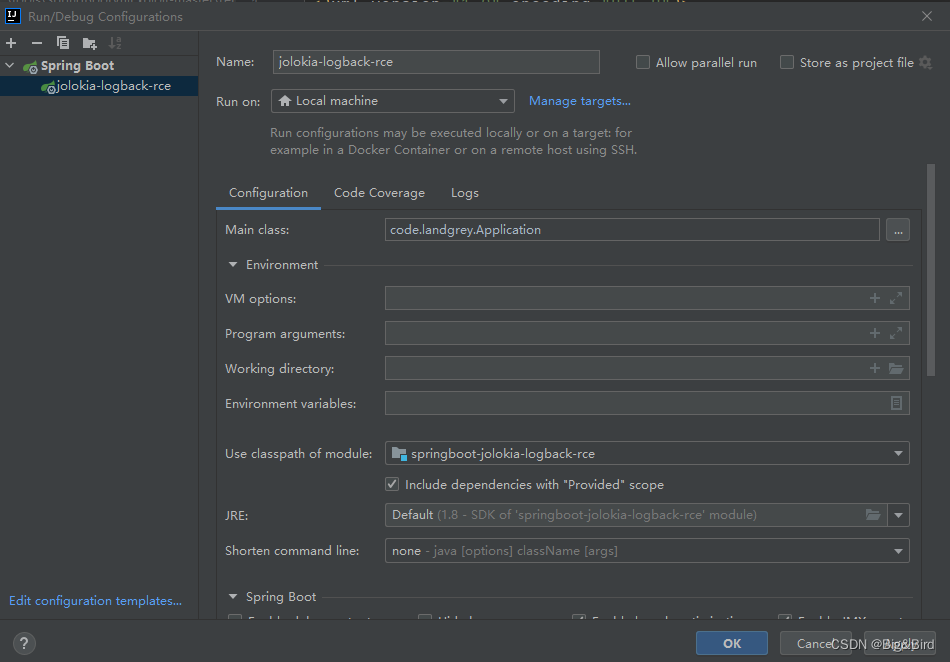Screen dimensions: 950x662
Task: Open Use classpath of module dropdown
Action: (x=647, y=454)
